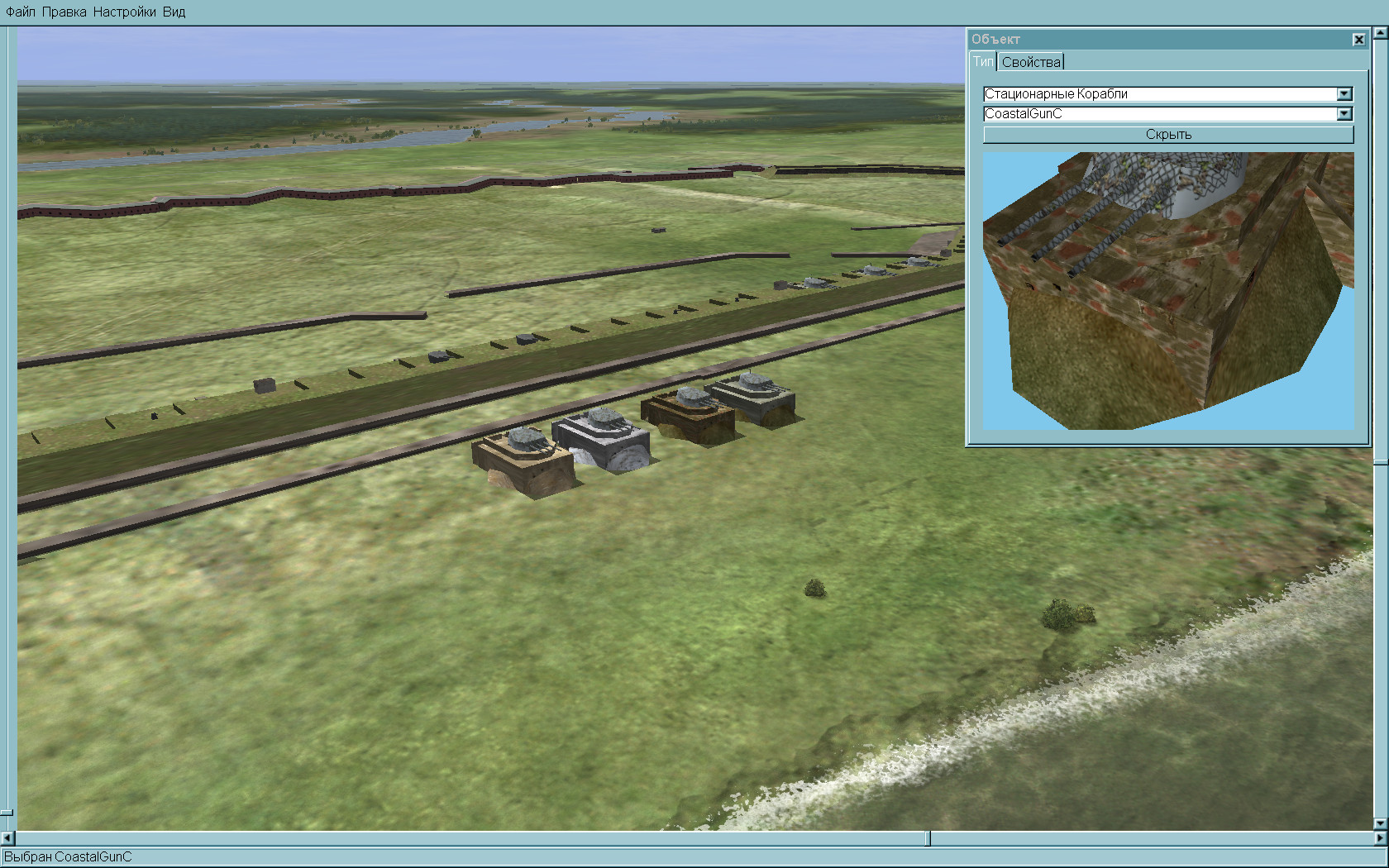Image resolution: width=1389 pixels, height=868 pixels.
Task: Open the Вид menu
Action: [x=174, y=12]
